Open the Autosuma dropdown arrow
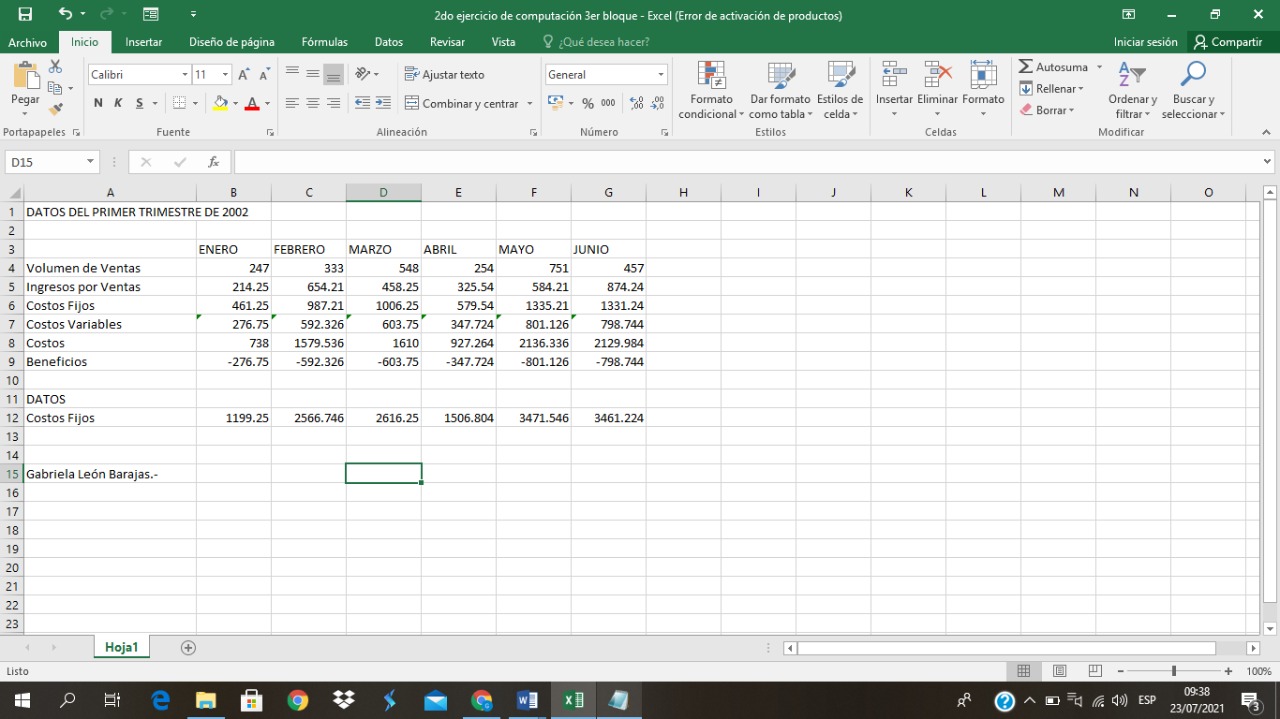This screenshot has width=1280, height=719. coord(1099,67)
